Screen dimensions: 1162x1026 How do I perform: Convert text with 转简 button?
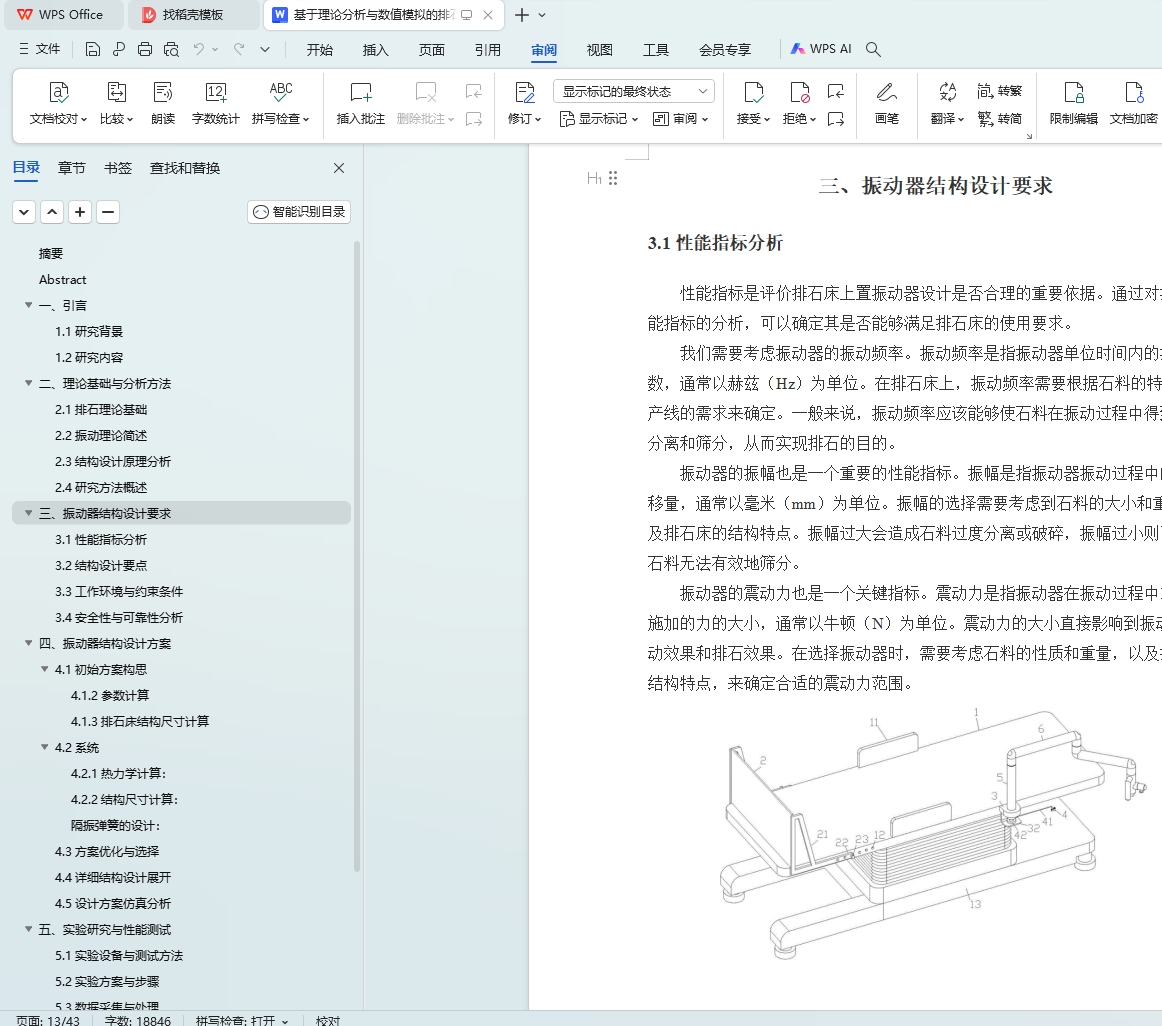1000,119
